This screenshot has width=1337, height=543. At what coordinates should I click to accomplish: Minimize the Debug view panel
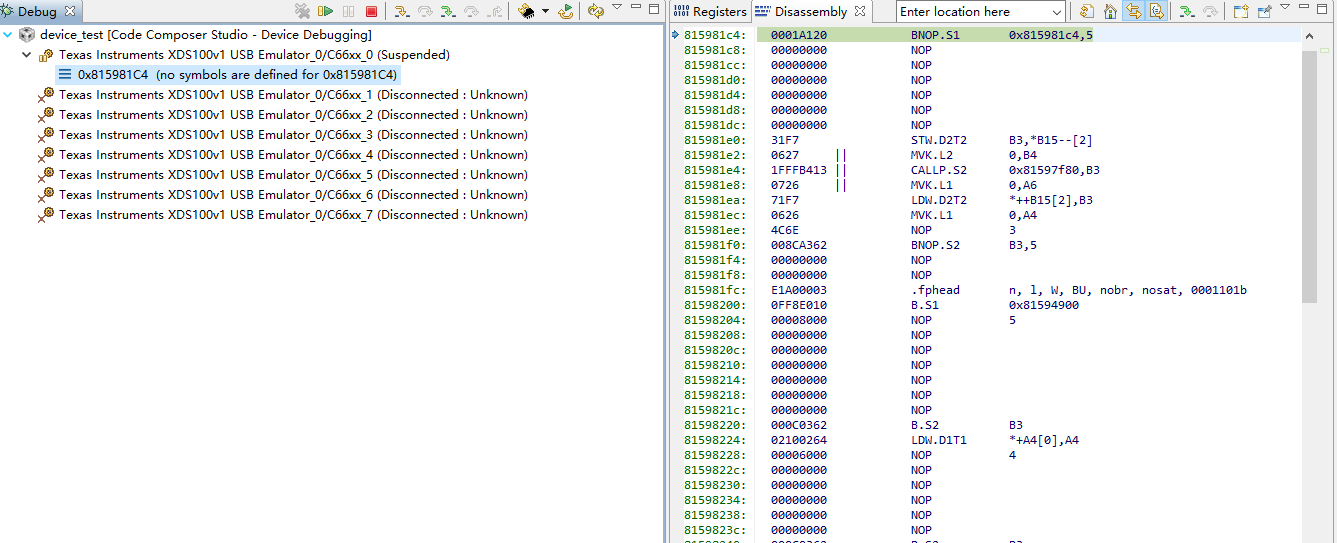[637, 8]
